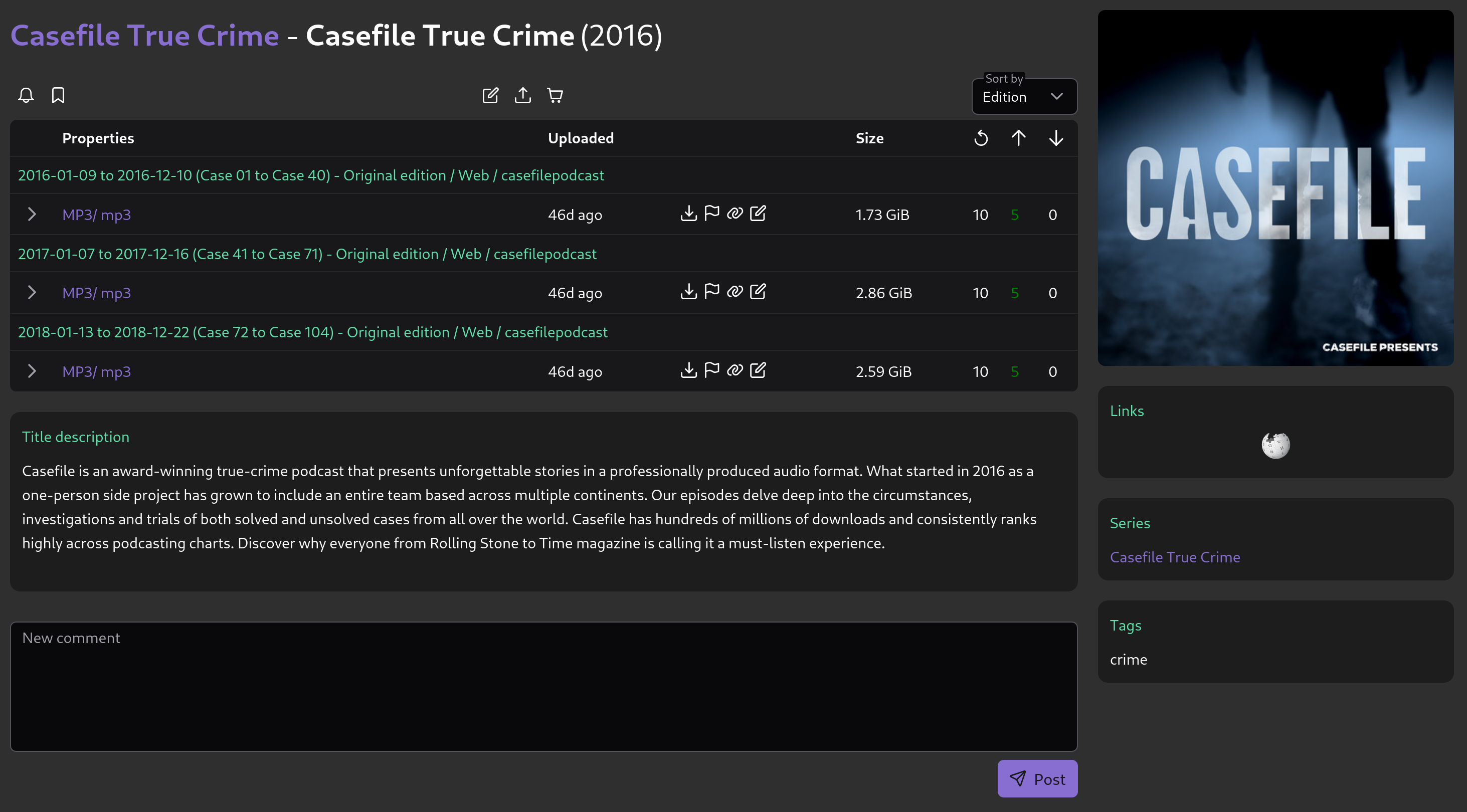1467x812 pixels.
Task: Open the Casefile True Crime series link
Action: pos(1174,556)
